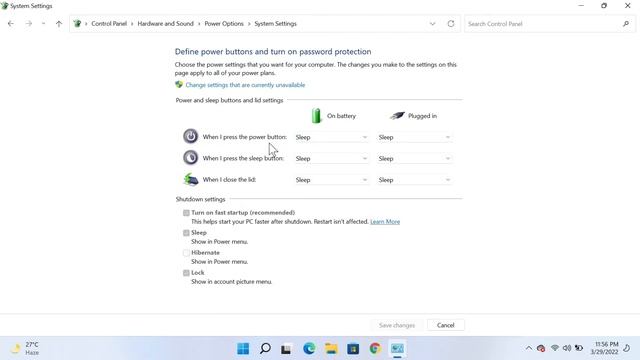Toggle Sleep checkbox in Shutdown settings
Image resolution: width=640 pixels, height=360 pixels.
pyautogui.click(x=186, y=233)
